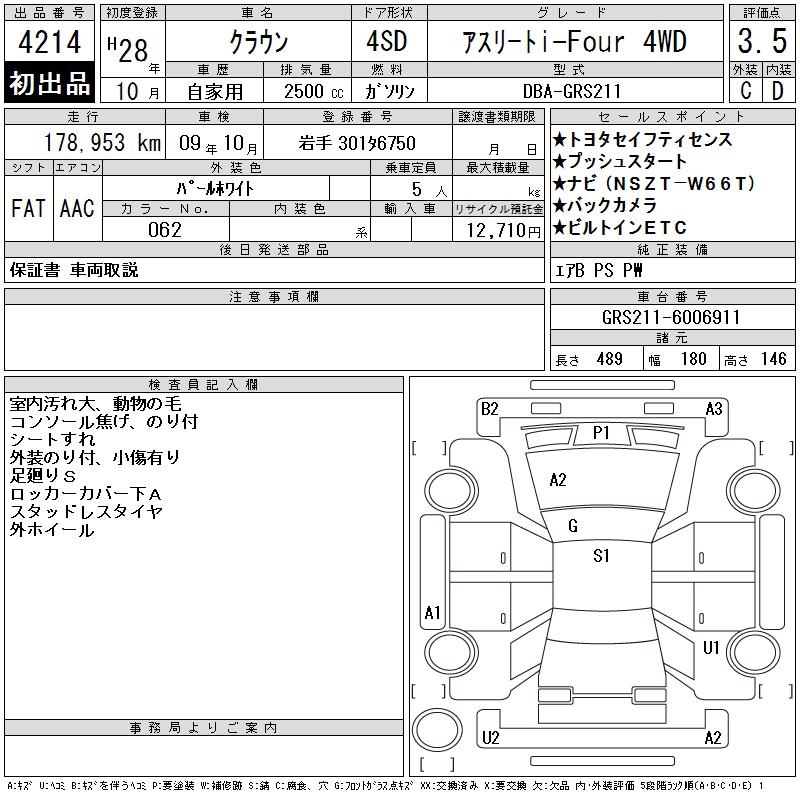
Task: Click the A3 scratch marker on diagram
Action: click(x=714, y=408)
